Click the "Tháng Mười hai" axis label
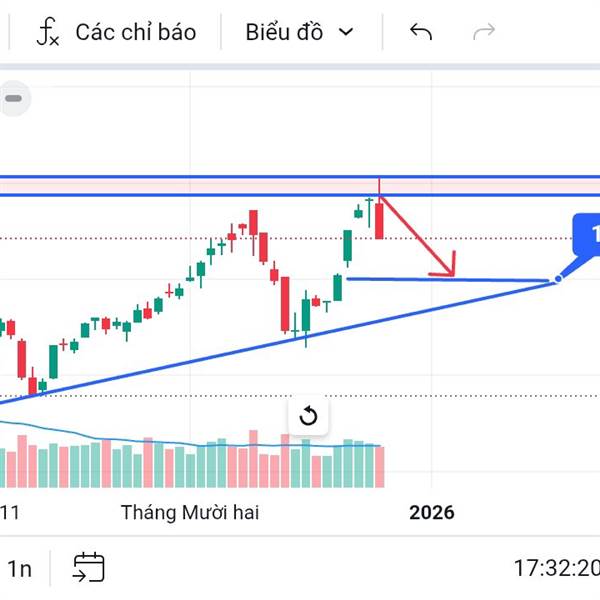 tap(190, 512)
